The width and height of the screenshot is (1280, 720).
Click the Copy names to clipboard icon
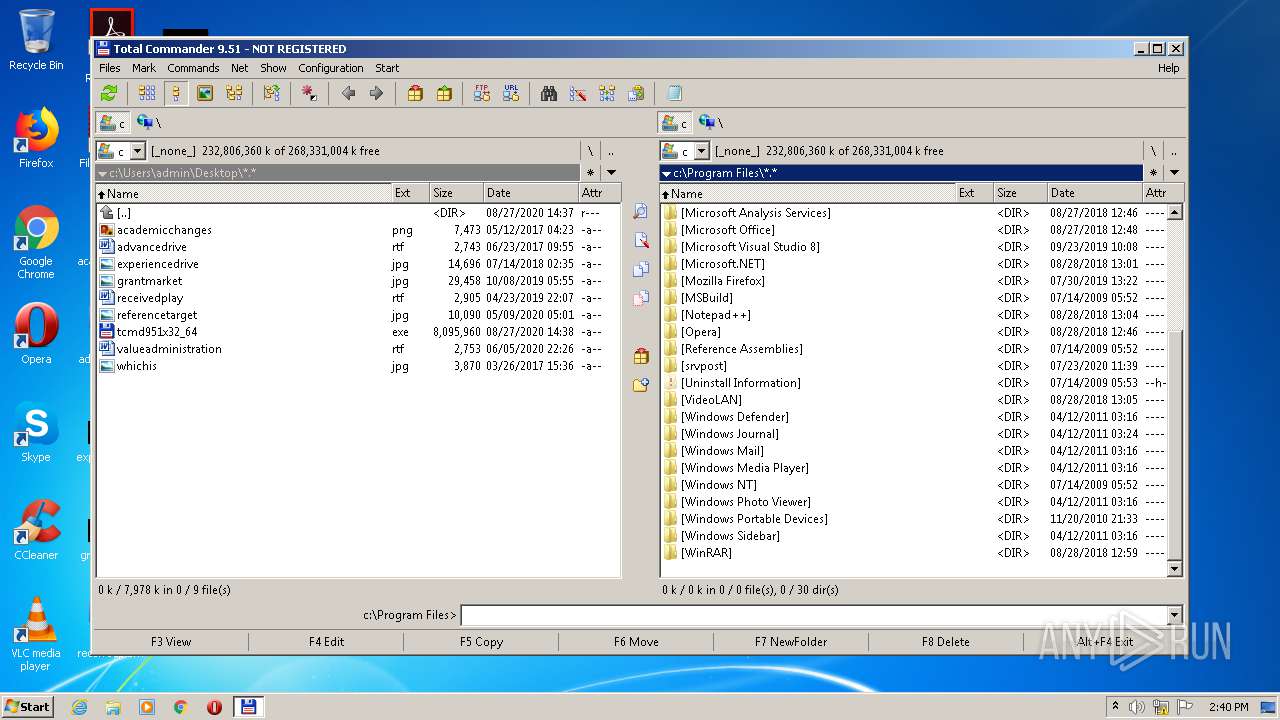pyautogui.click(x=636, y=93)
